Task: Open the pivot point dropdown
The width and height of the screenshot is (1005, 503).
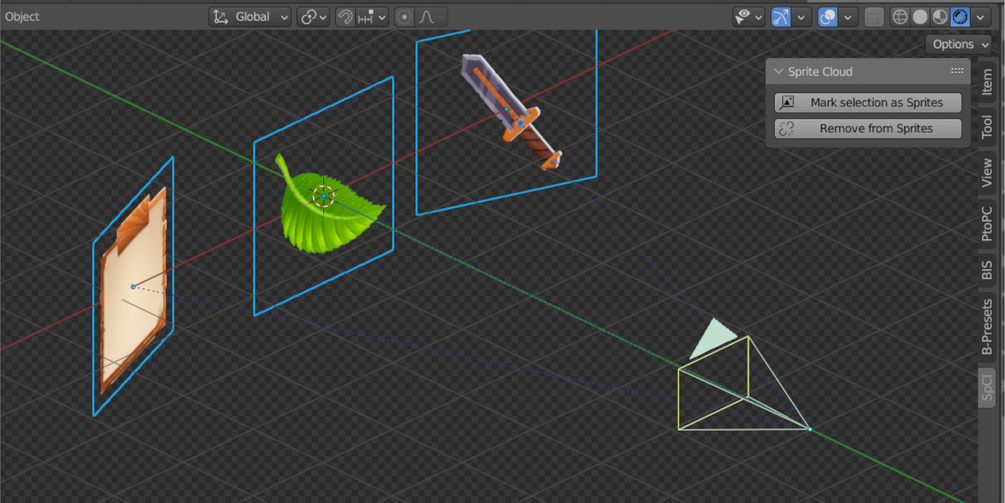Action: click(313, 17)
